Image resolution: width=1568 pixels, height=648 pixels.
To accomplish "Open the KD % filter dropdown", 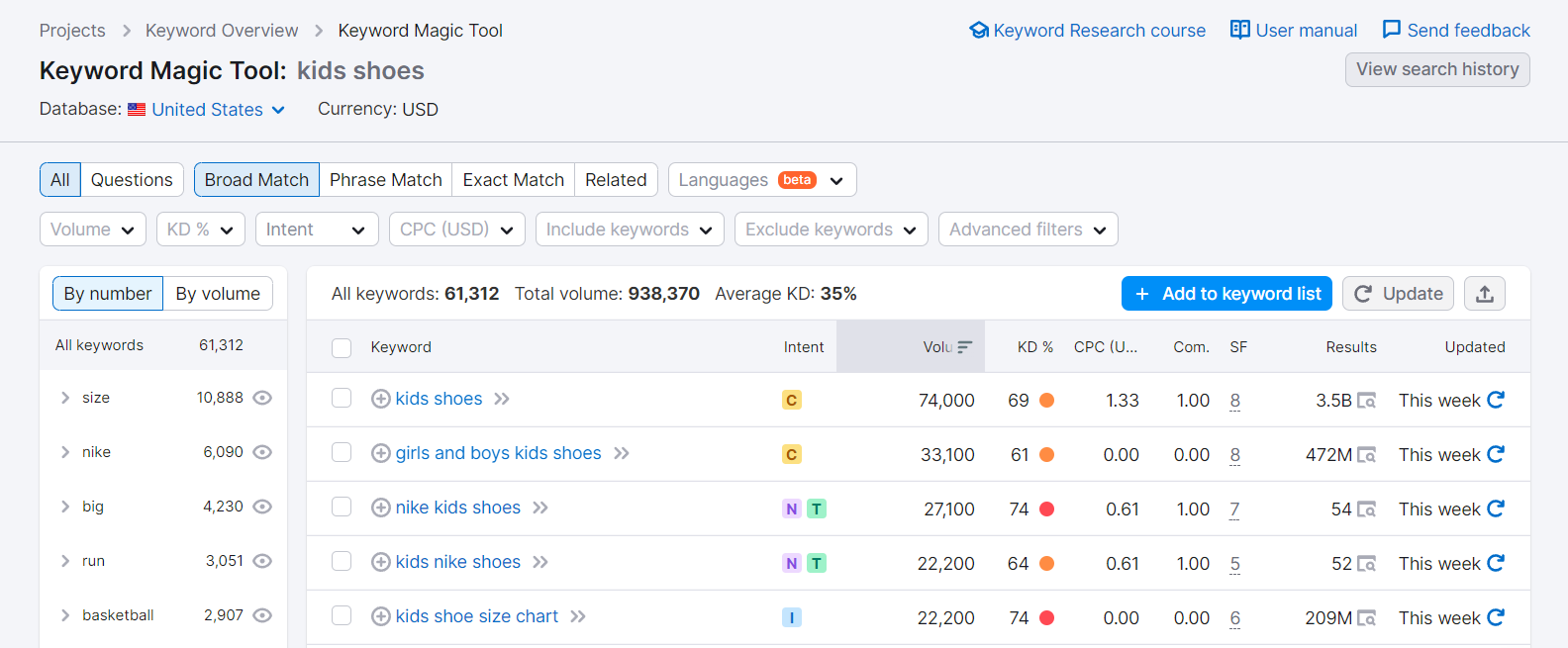I will click(x=201, y=230).
